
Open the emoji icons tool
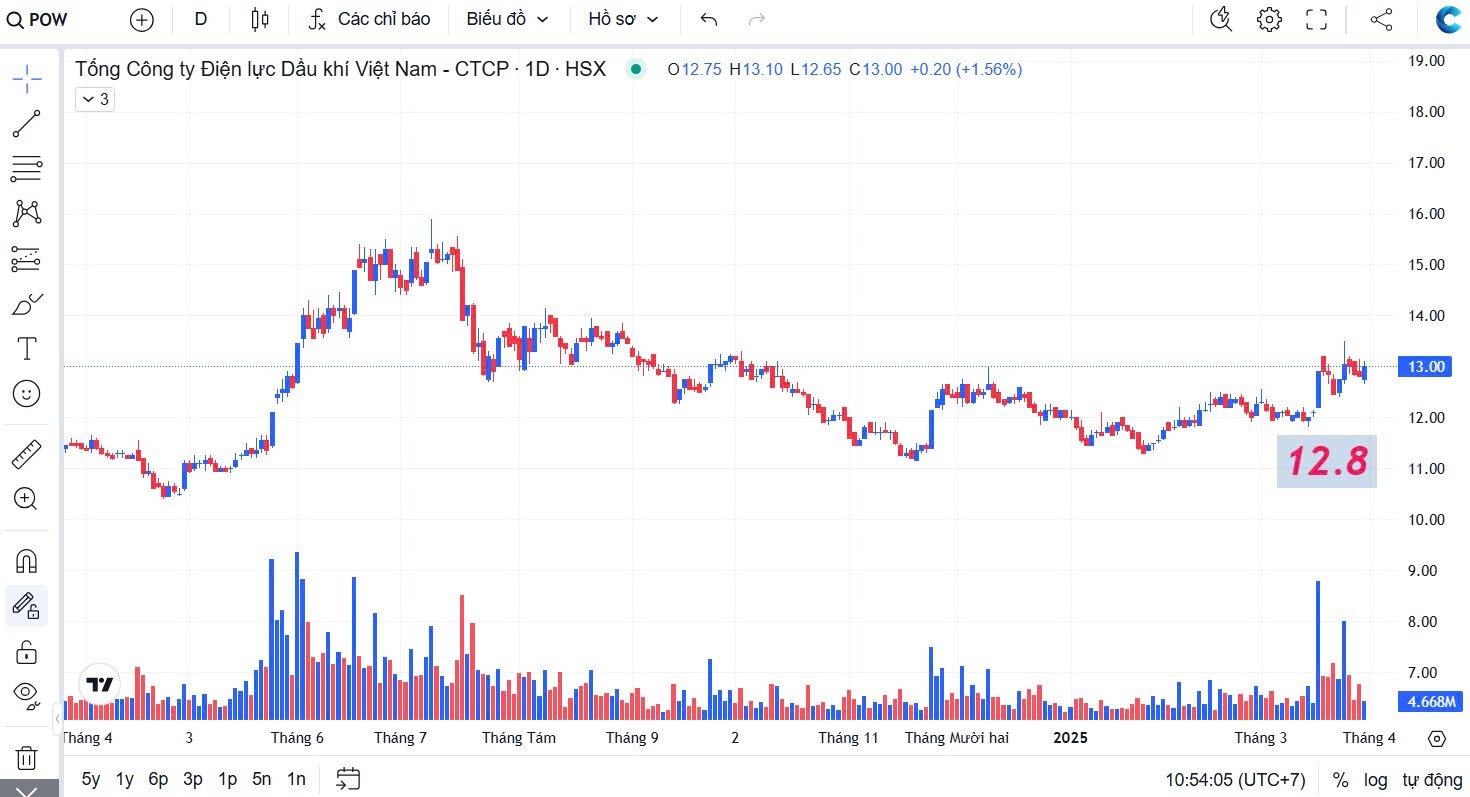[x=27, y=394]
